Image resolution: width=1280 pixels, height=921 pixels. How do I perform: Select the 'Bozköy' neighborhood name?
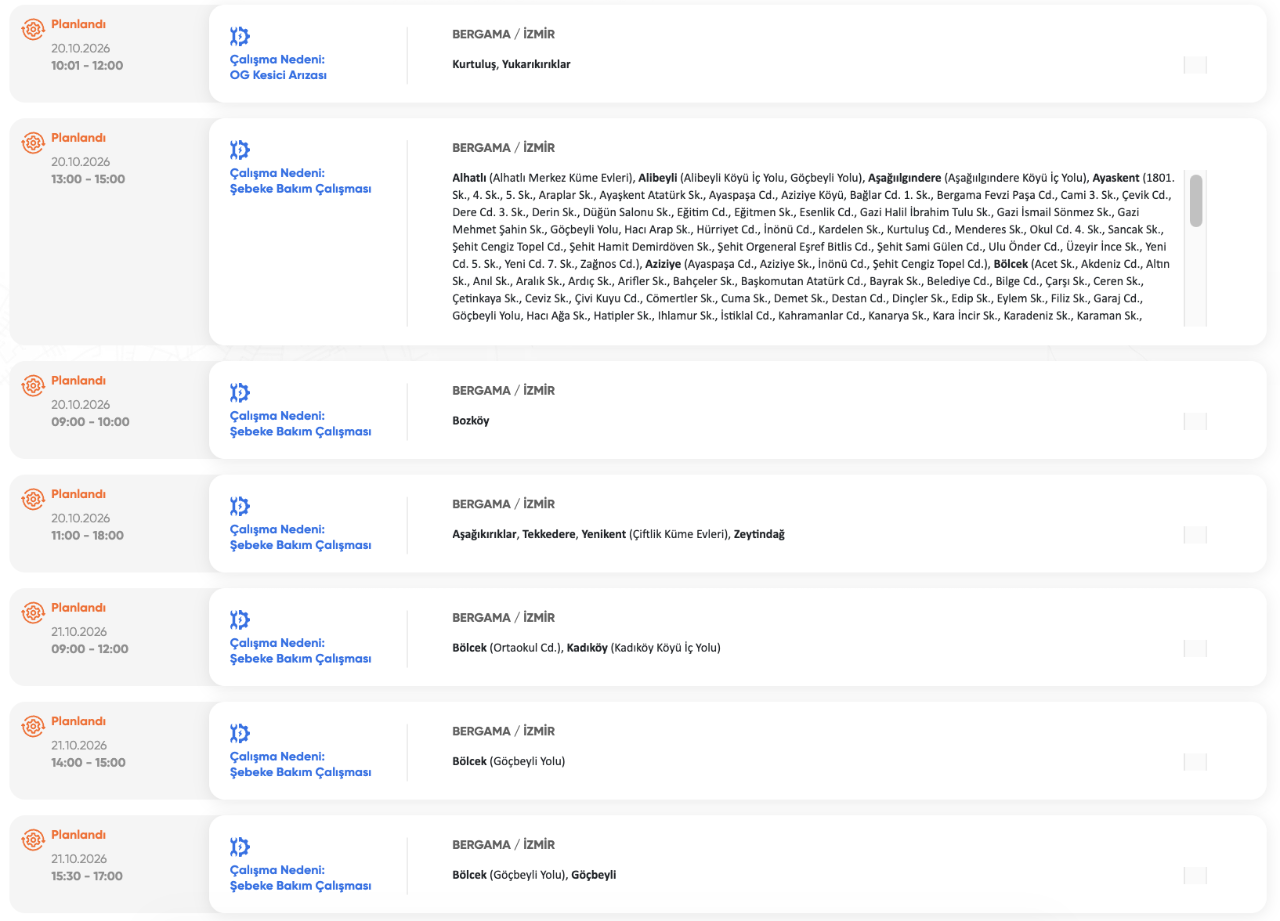point(471,421)
